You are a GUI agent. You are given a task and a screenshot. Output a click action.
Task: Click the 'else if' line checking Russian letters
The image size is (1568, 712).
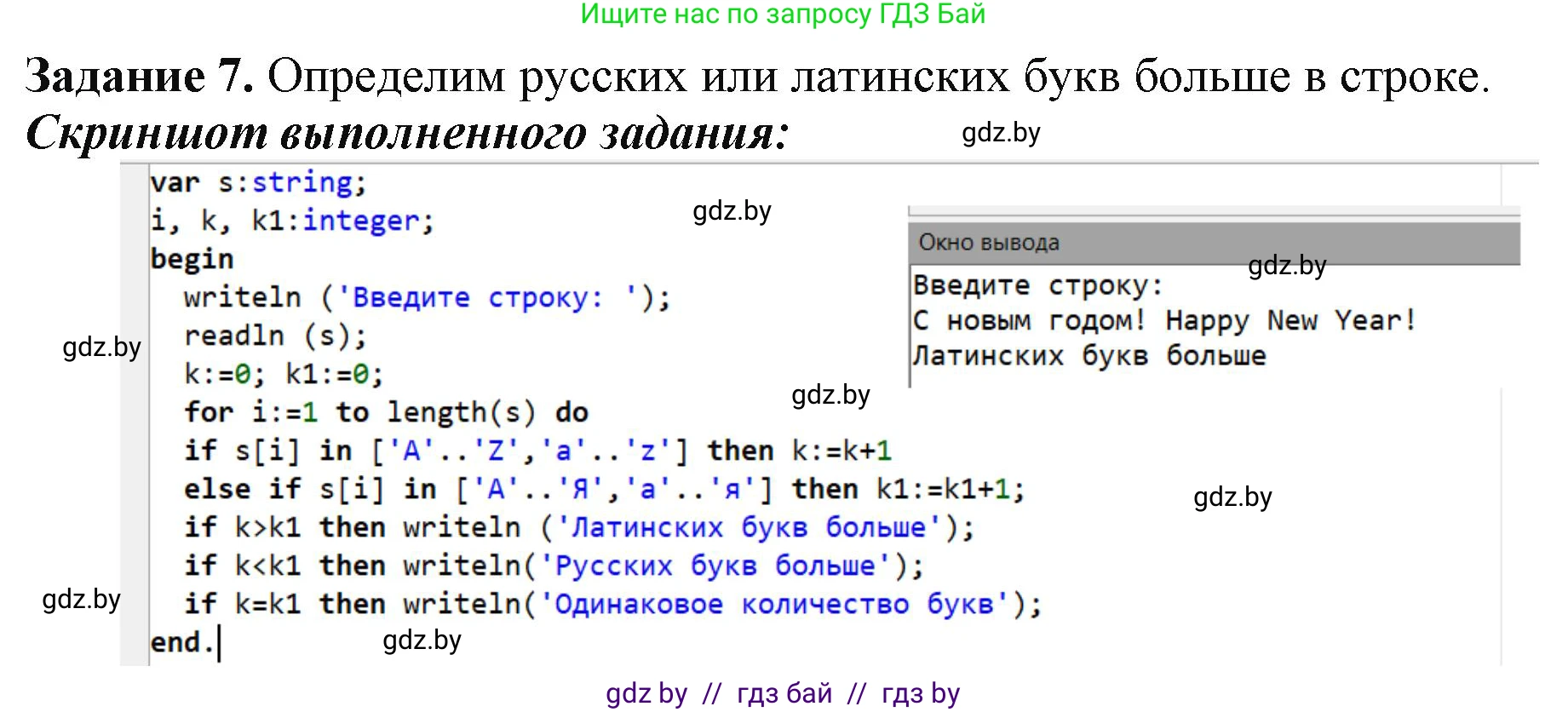605,489
